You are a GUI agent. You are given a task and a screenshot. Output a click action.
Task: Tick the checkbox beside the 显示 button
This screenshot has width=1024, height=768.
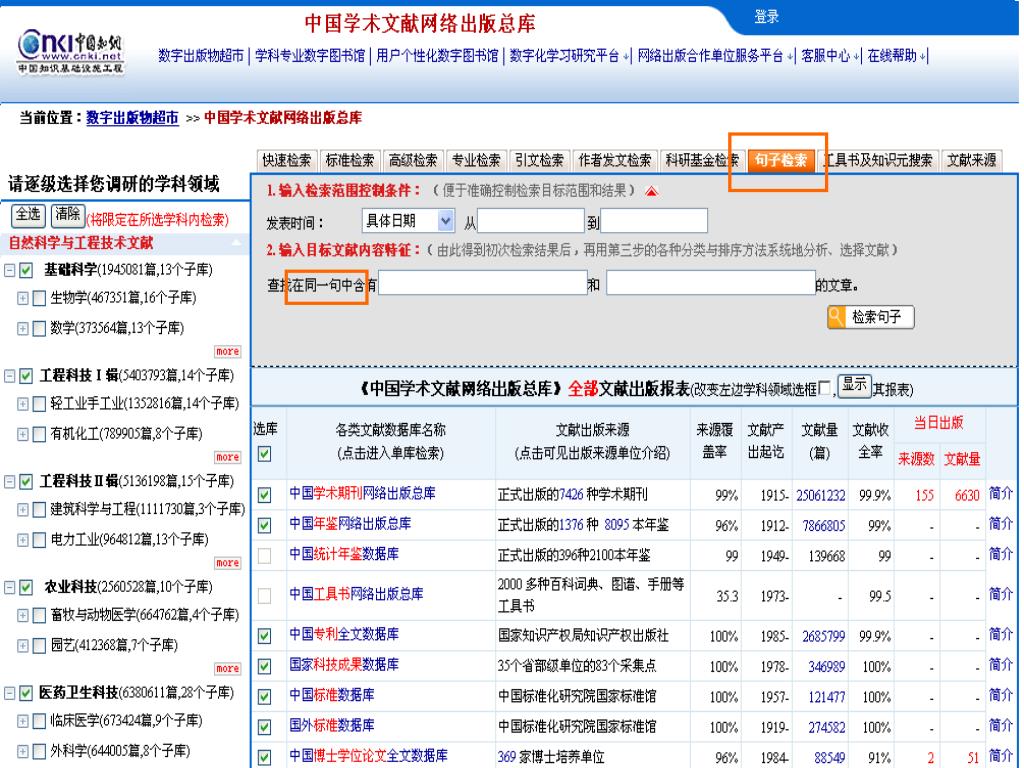pyautogui.click(x=825, y=388)
